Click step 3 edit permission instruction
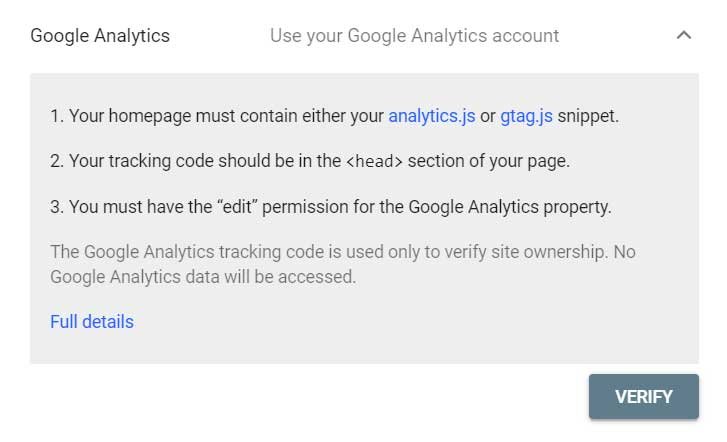Image resolution: width=727 pixels, height=442 pixels. (330, 208)
